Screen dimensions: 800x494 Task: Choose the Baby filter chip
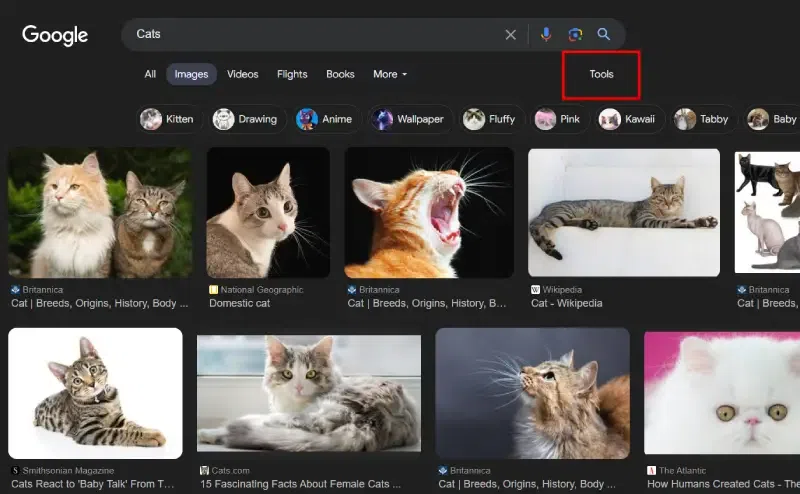click(x=772, y=119)
